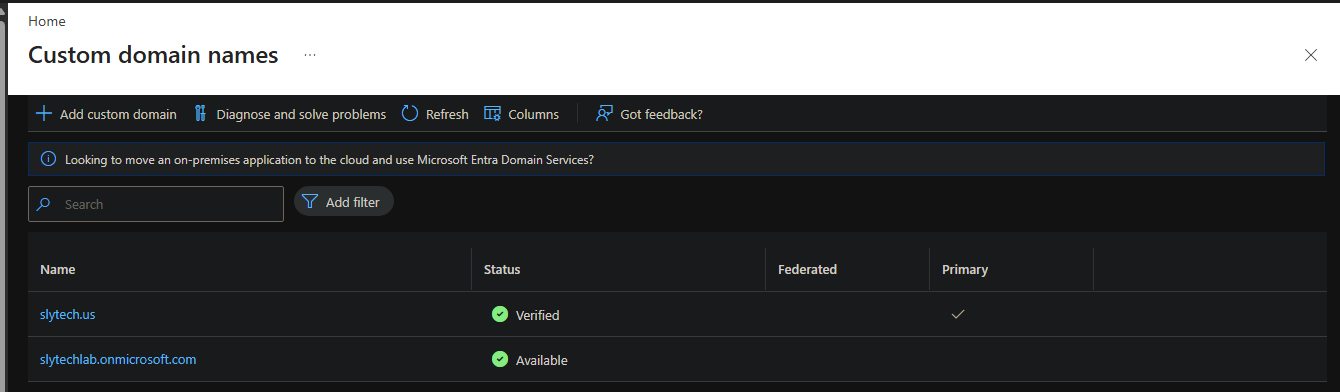
Task: Click the Primary checkmark for slytech.us
Action: click(x=958, y=314)
